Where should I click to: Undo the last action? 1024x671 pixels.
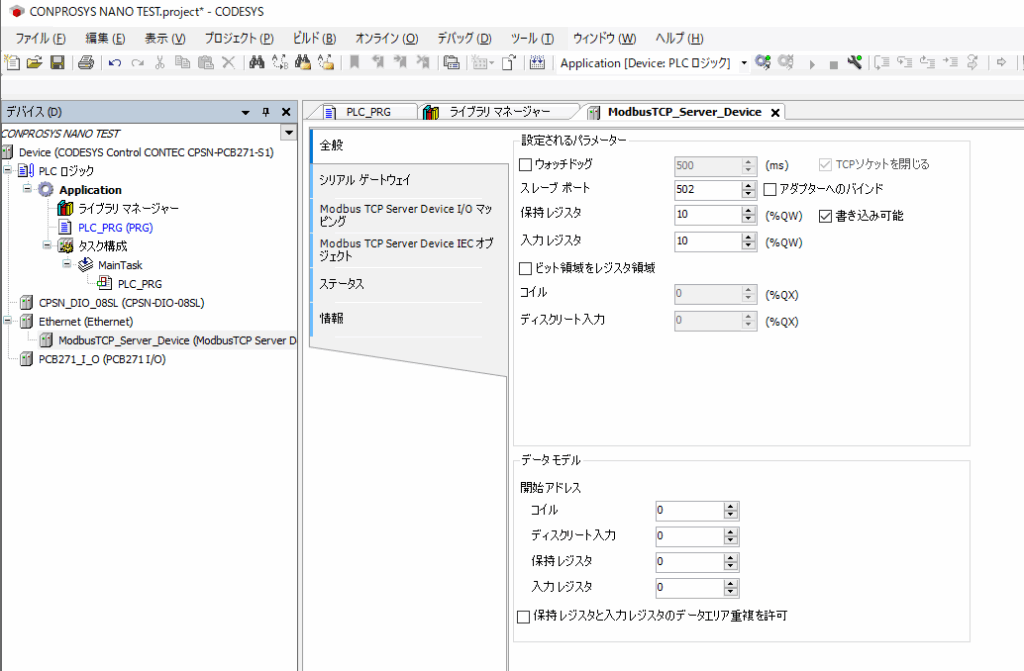tap(115, 63)
